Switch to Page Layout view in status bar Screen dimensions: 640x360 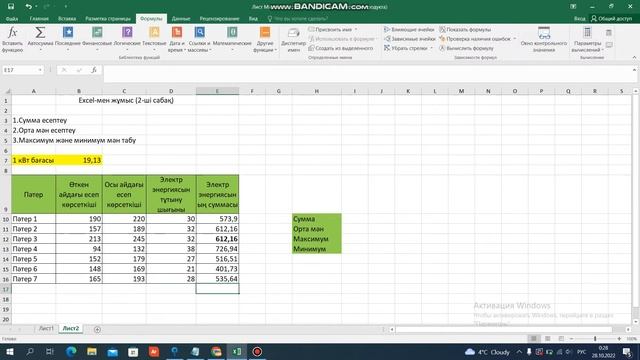pyautogui.click(x=547, y=339)
